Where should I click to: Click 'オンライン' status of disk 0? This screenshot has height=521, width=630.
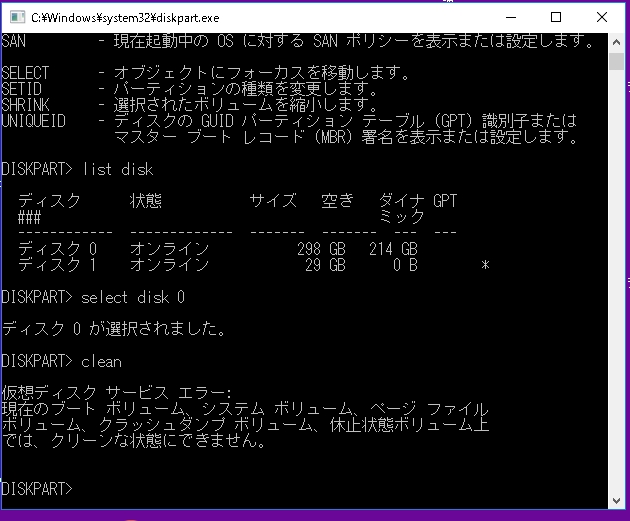coord(170,249)
